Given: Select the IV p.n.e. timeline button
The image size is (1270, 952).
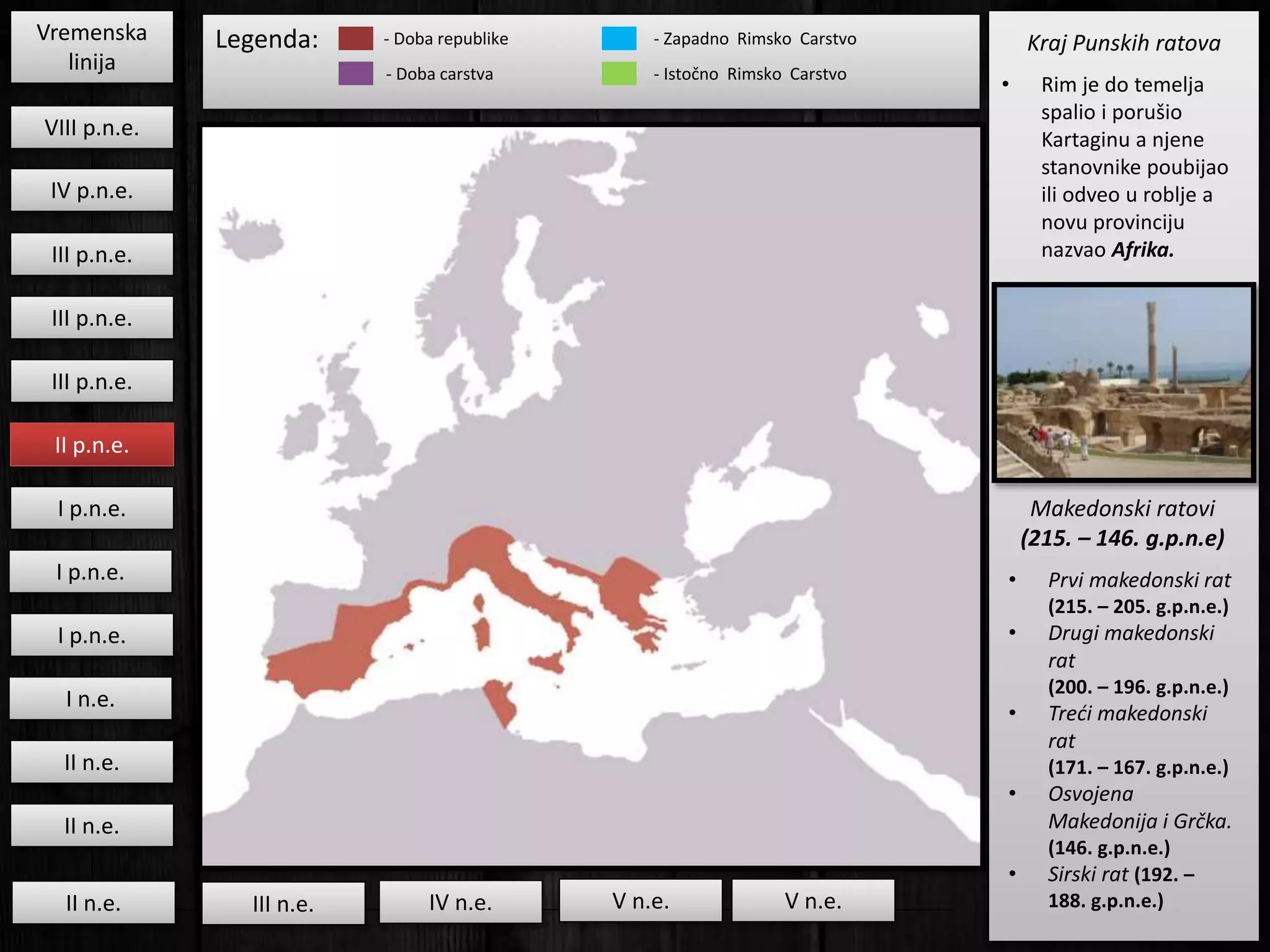Looking at the screenshot, I should tap(92, 191).
